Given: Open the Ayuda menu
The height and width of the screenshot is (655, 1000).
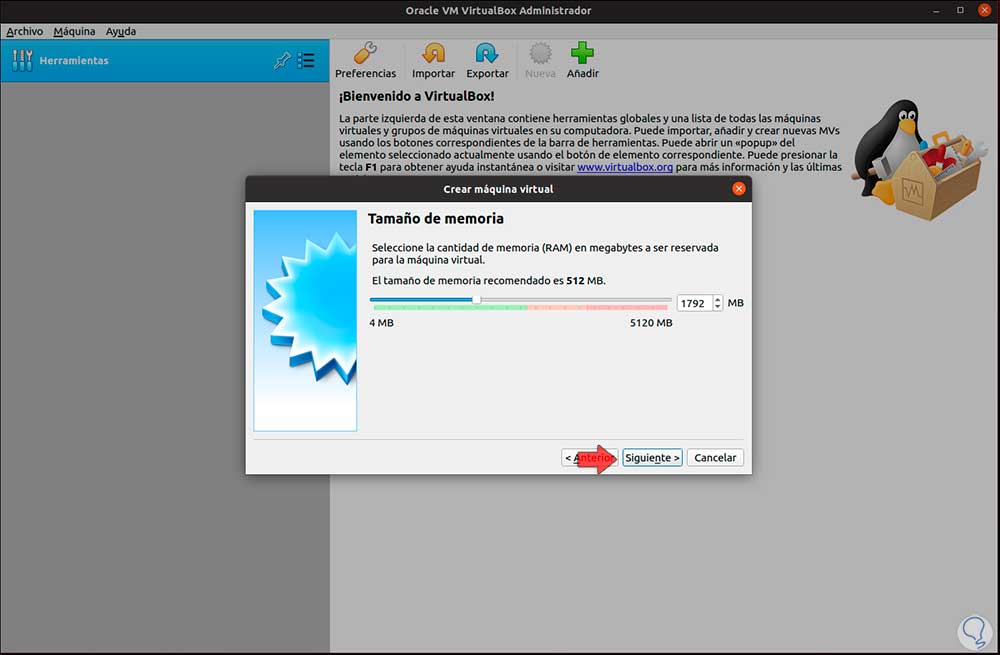Looking at the screenshot, I should pos(121,31).
